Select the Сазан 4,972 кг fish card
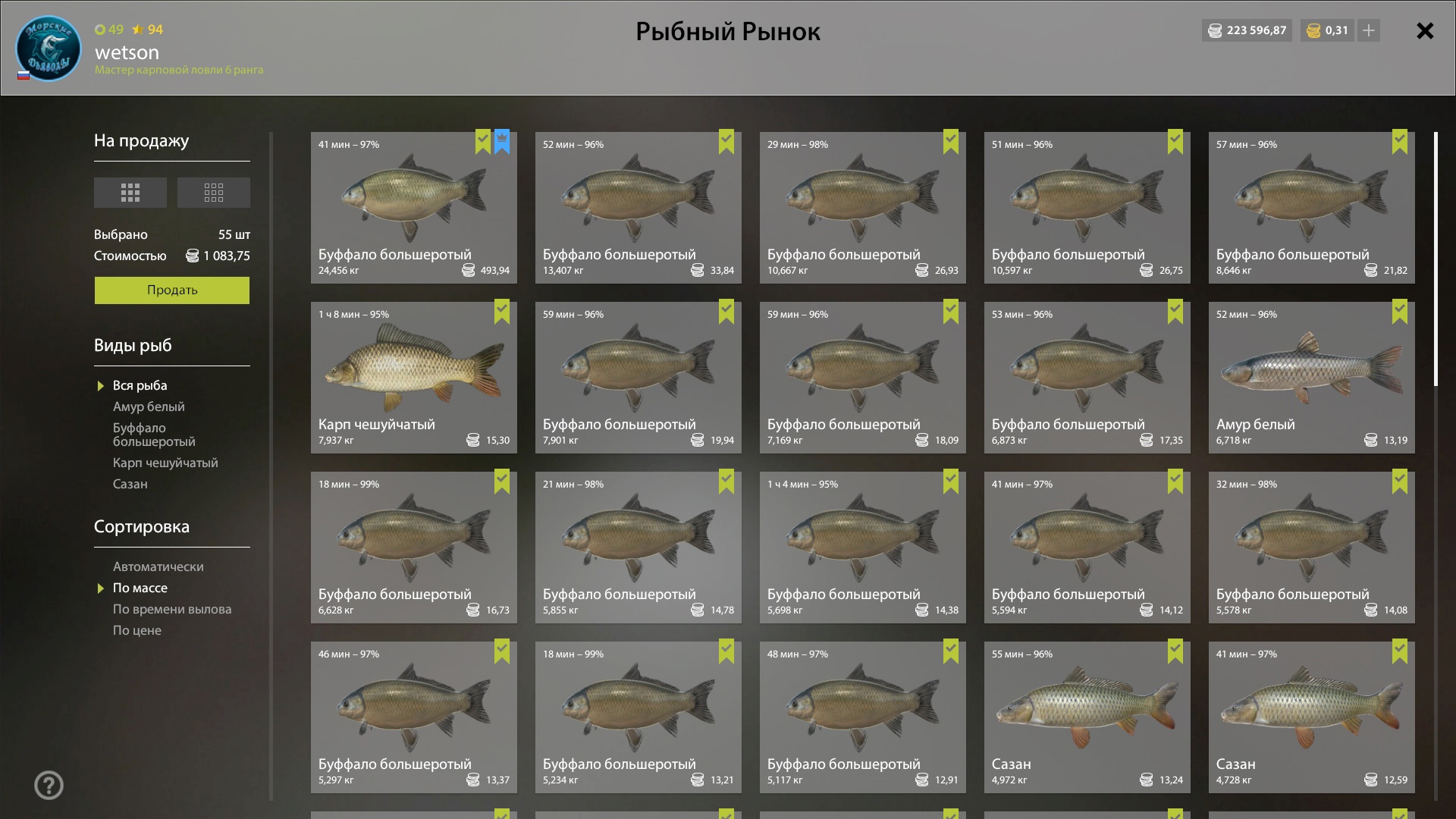Screen dimensions: 1456x819 point(1087,717)
